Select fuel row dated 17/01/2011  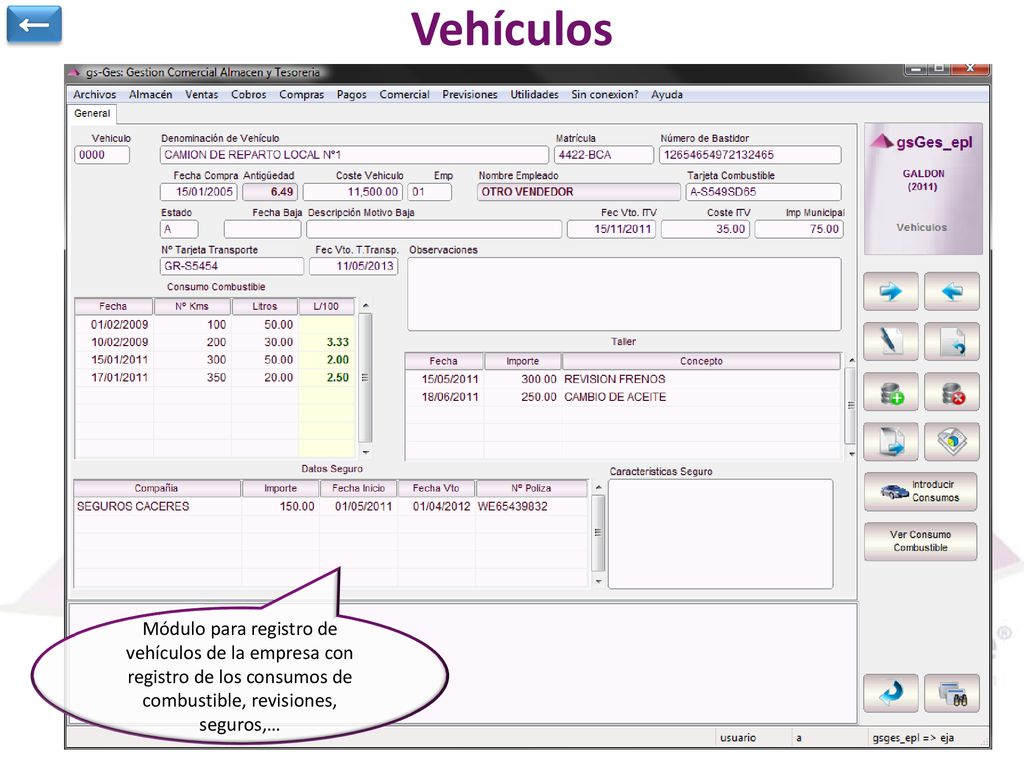[x=215, y=377]
